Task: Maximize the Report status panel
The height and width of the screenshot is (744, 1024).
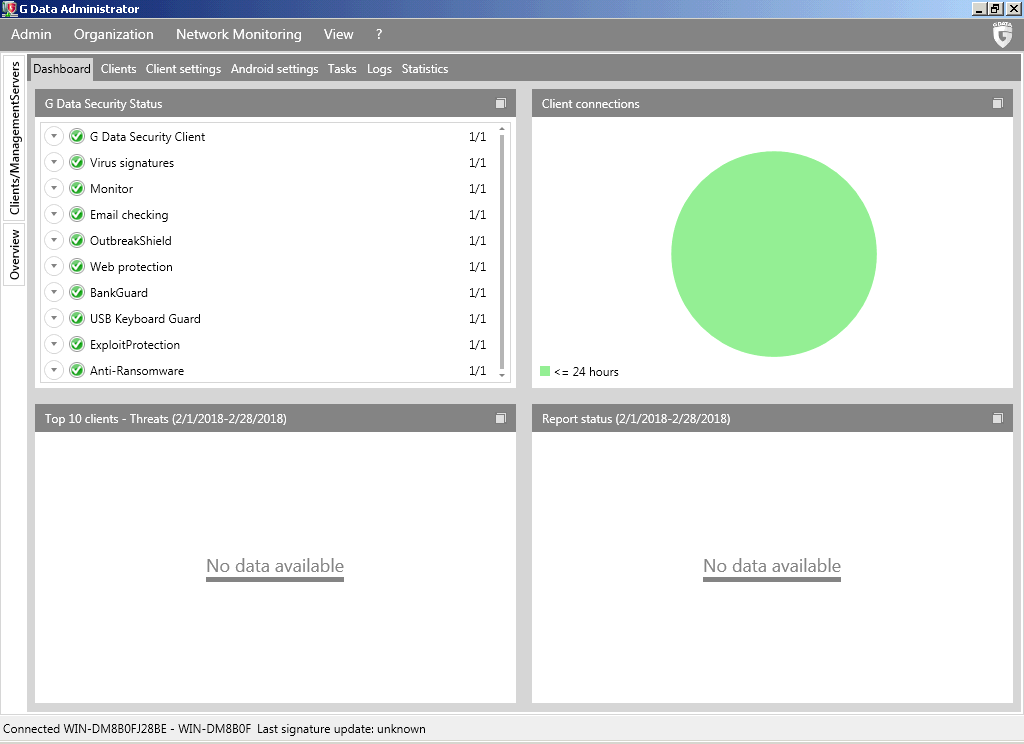Action: [x=997, y=419]
